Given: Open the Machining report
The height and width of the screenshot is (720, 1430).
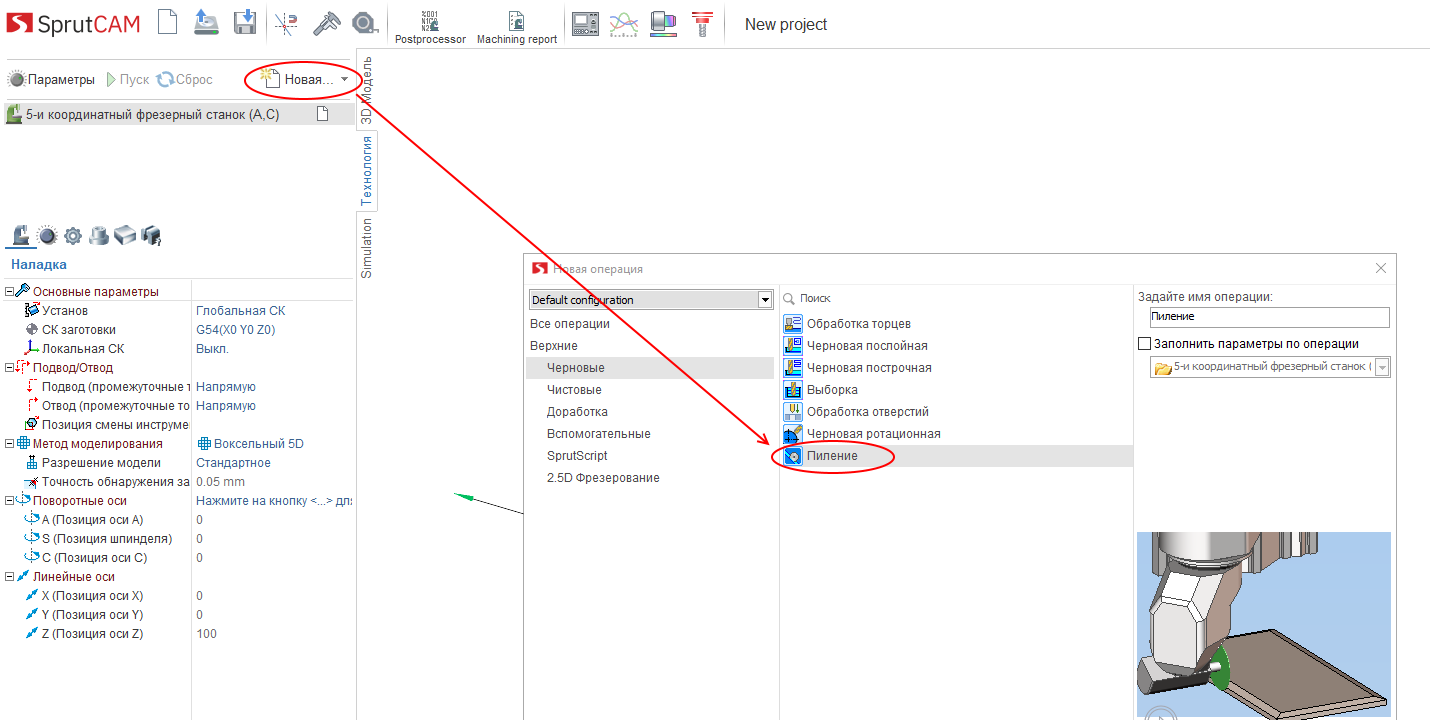Looking at the screenshot, I should click(x=517, y=26).
